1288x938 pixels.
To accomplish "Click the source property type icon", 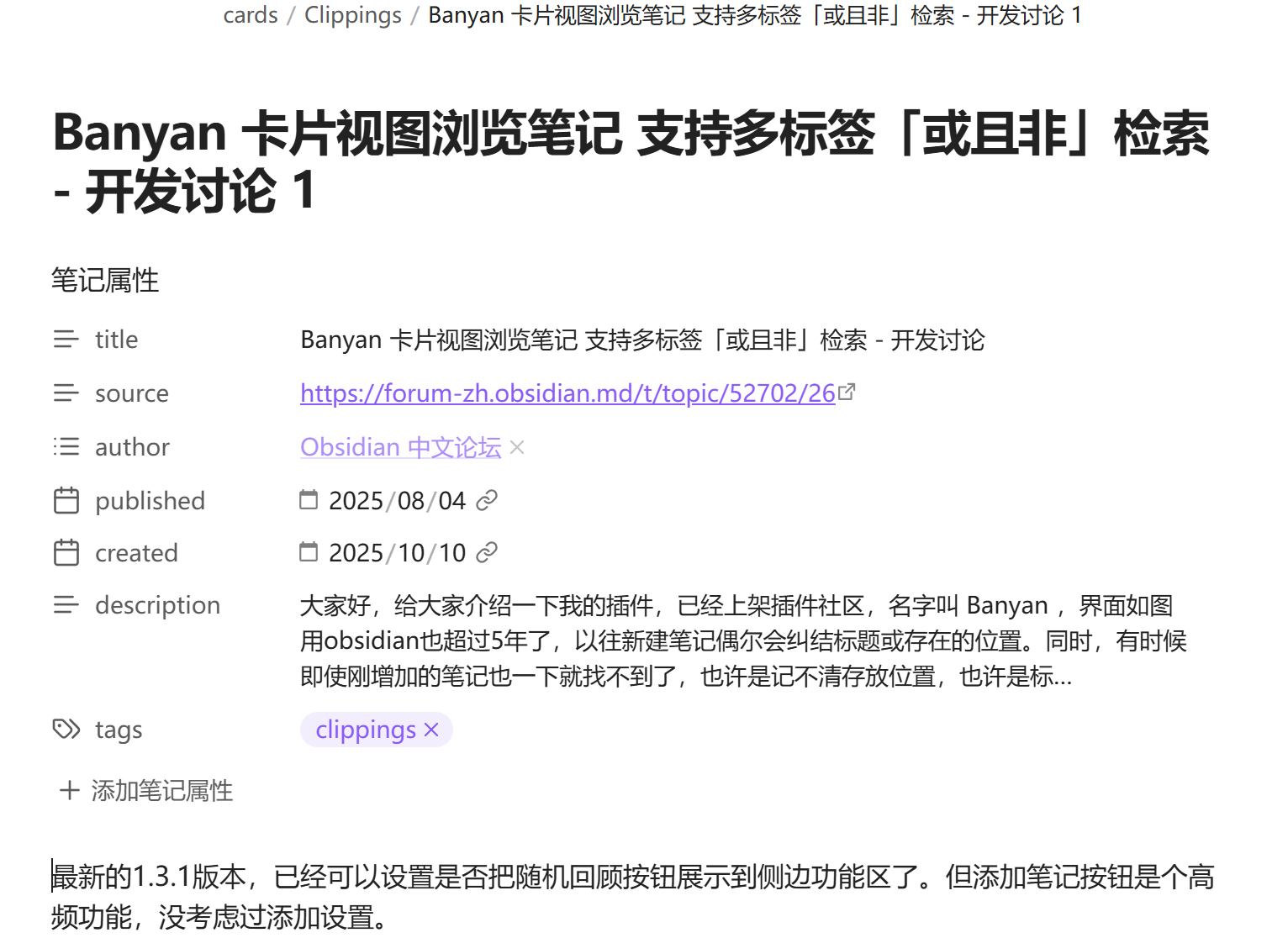I will [x=66, y=393].
